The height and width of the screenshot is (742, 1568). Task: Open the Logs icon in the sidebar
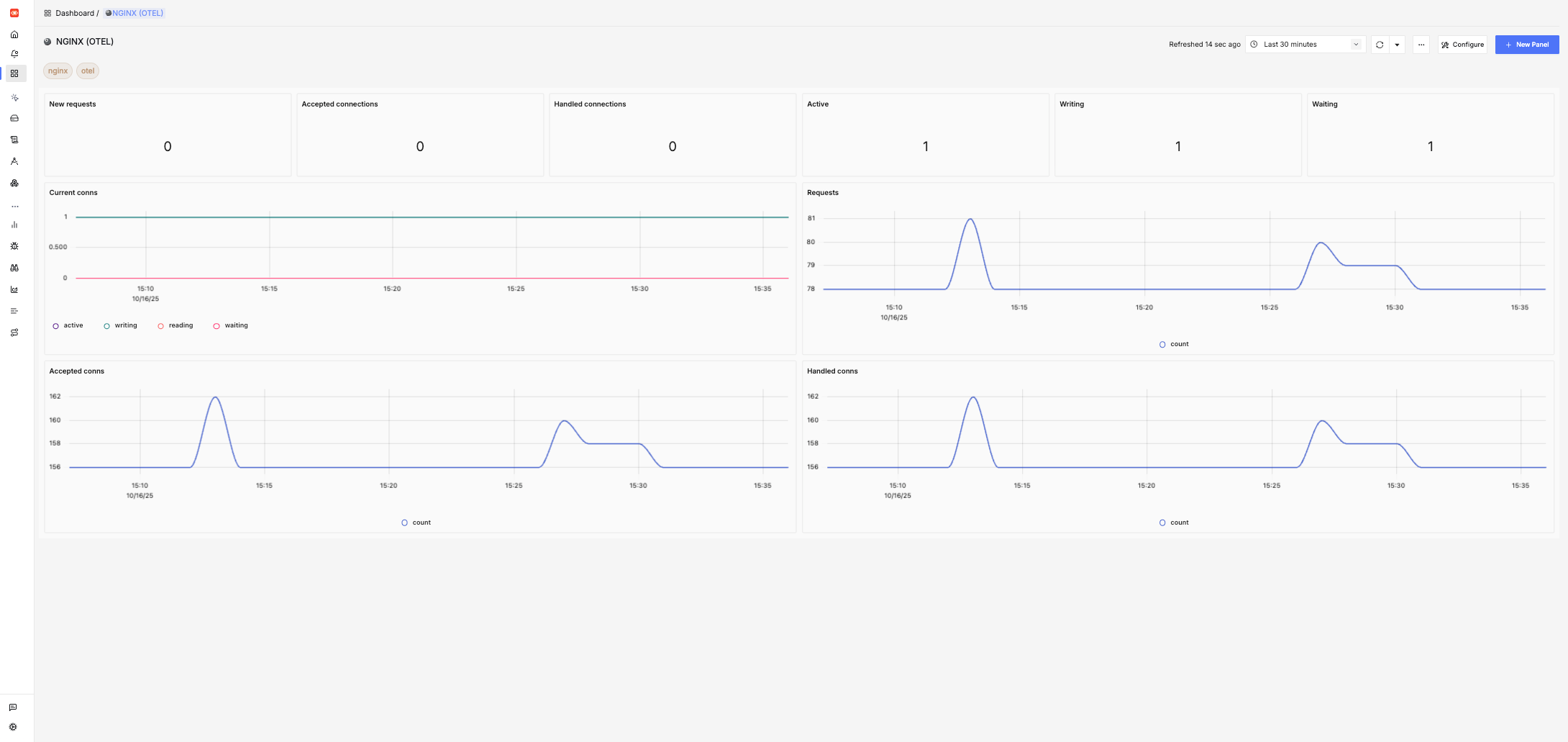coord(14,139)
